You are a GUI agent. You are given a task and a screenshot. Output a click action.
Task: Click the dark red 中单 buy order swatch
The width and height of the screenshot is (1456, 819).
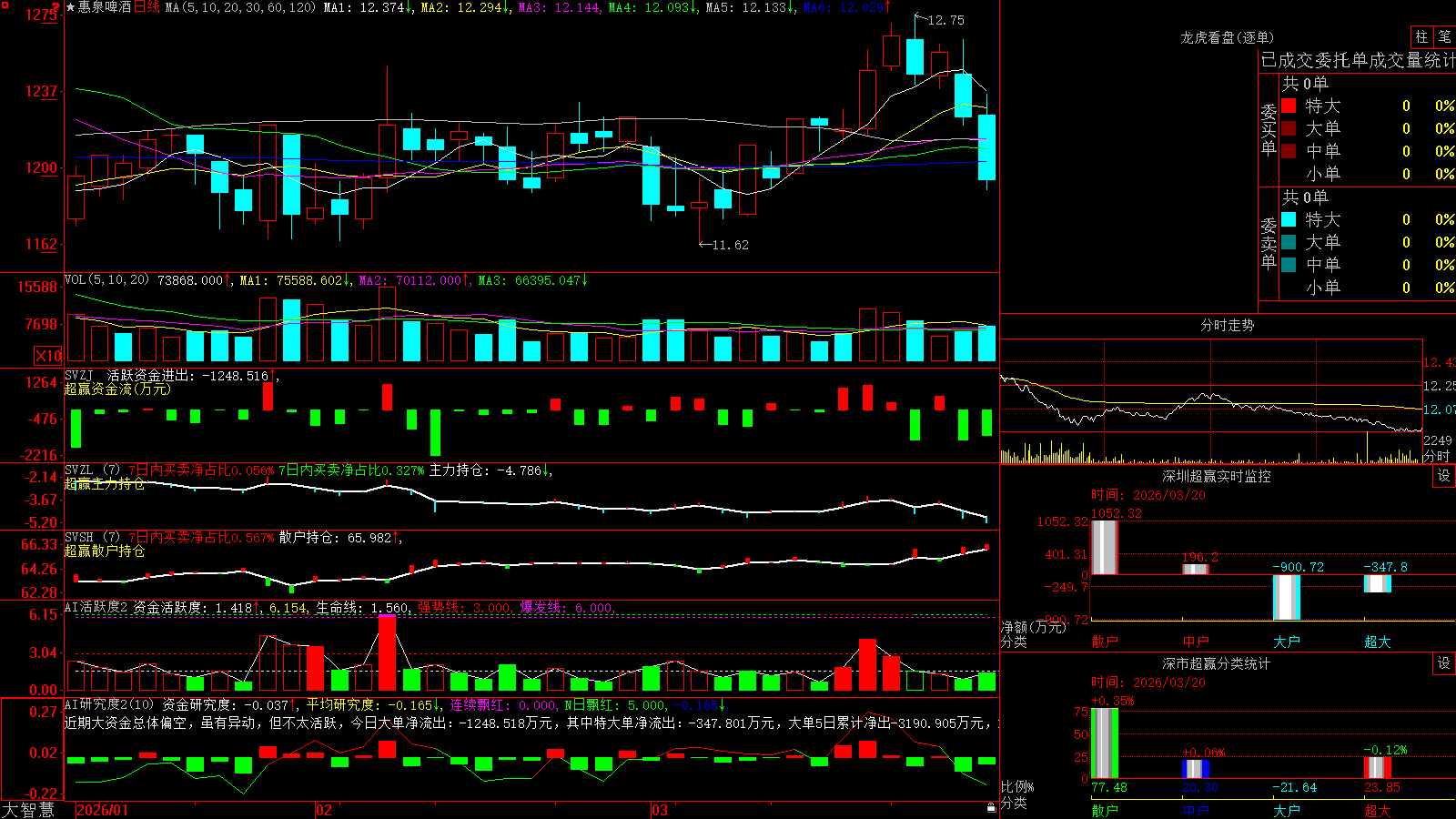pyautogui.click(x=1289, y=150)
